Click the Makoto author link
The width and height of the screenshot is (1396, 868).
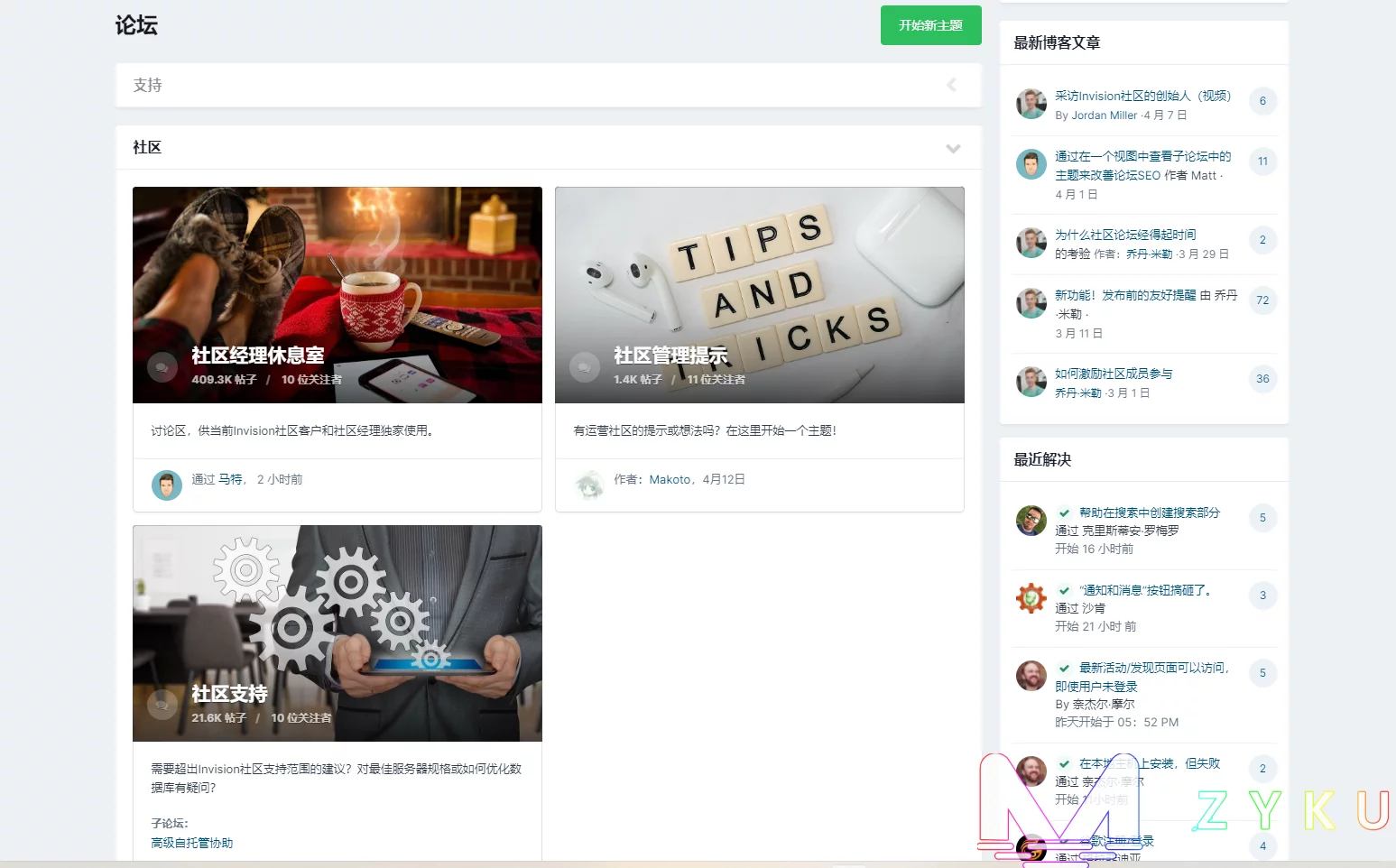(670, 480)
